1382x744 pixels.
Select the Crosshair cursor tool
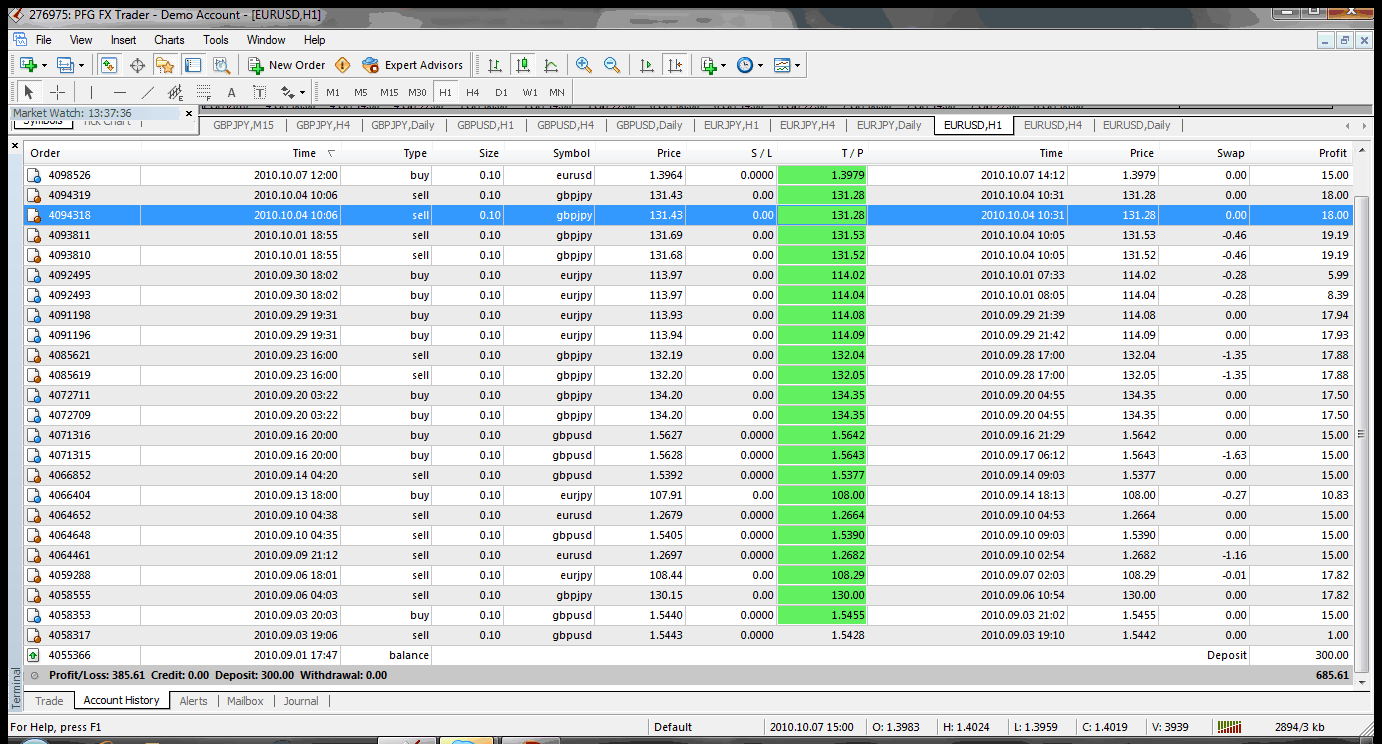point(58,92)
